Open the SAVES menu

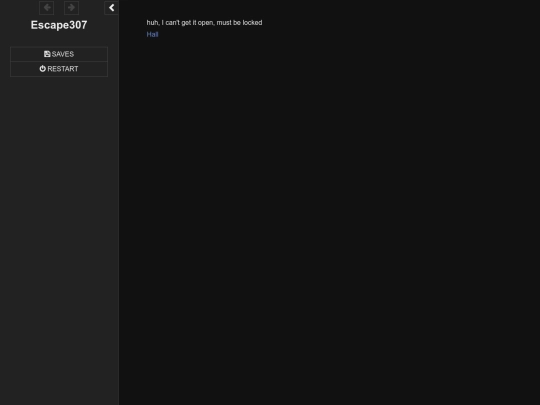click(x=59, y=54)
